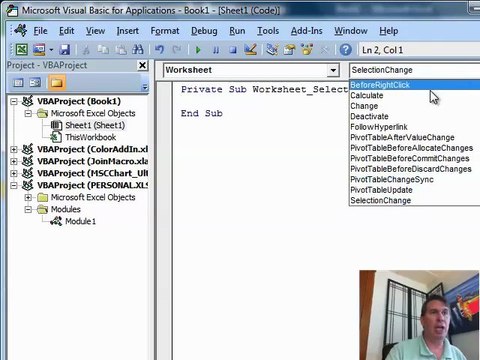The width and height of the screenshot is (480, 360).
Task: Toggle the Design Mode icon
Action: click(x=250, y=50)
